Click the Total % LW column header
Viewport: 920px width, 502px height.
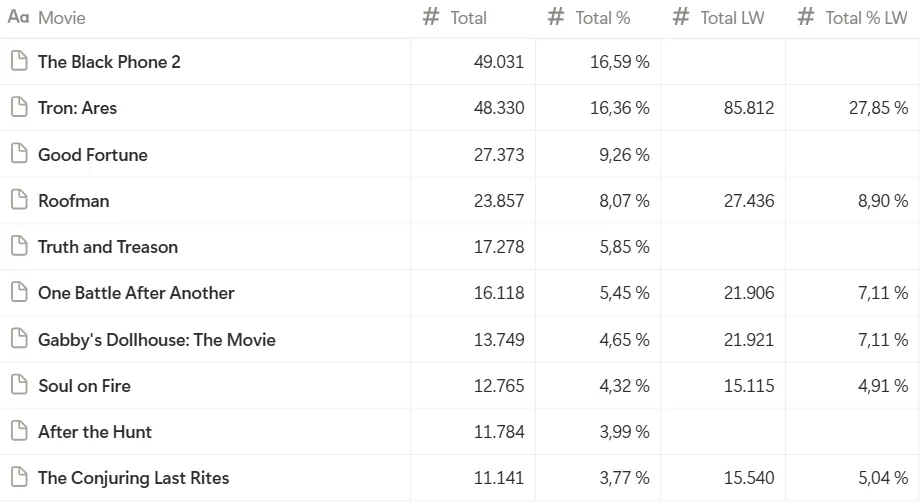coord(865,18)
